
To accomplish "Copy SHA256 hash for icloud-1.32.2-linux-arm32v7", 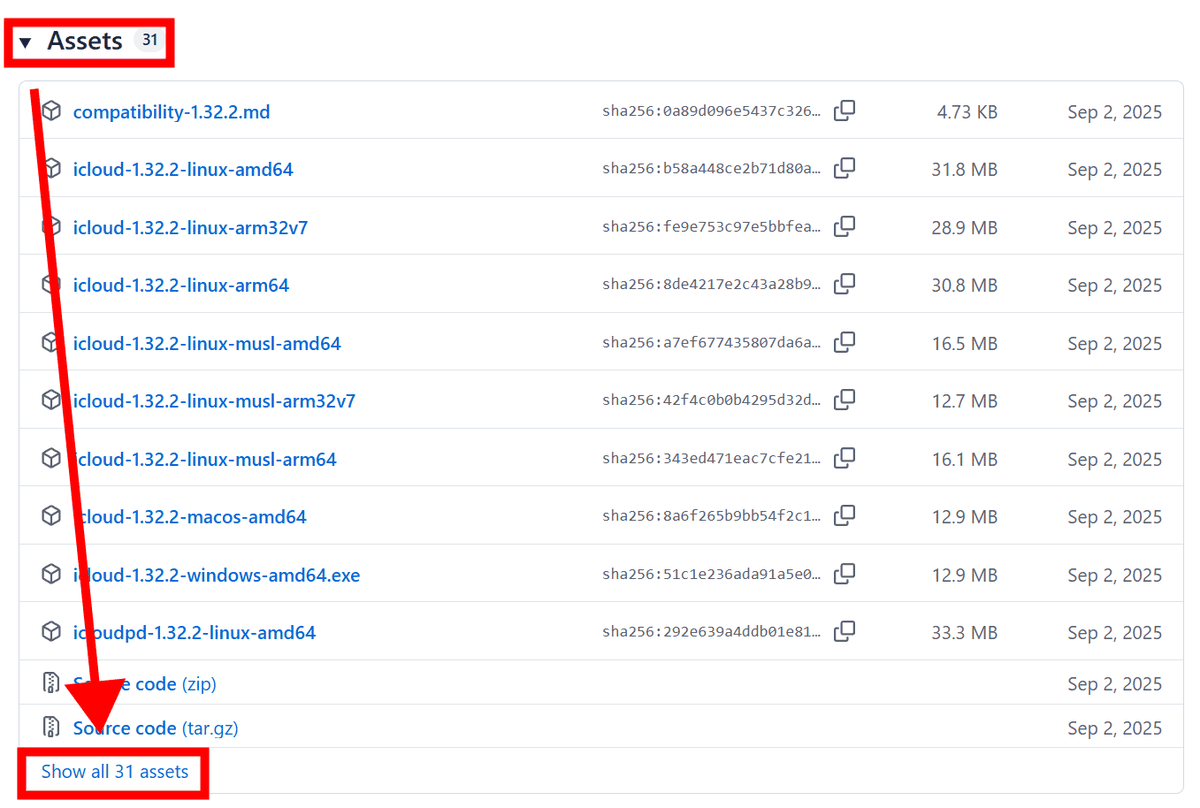I will [845, 227].
